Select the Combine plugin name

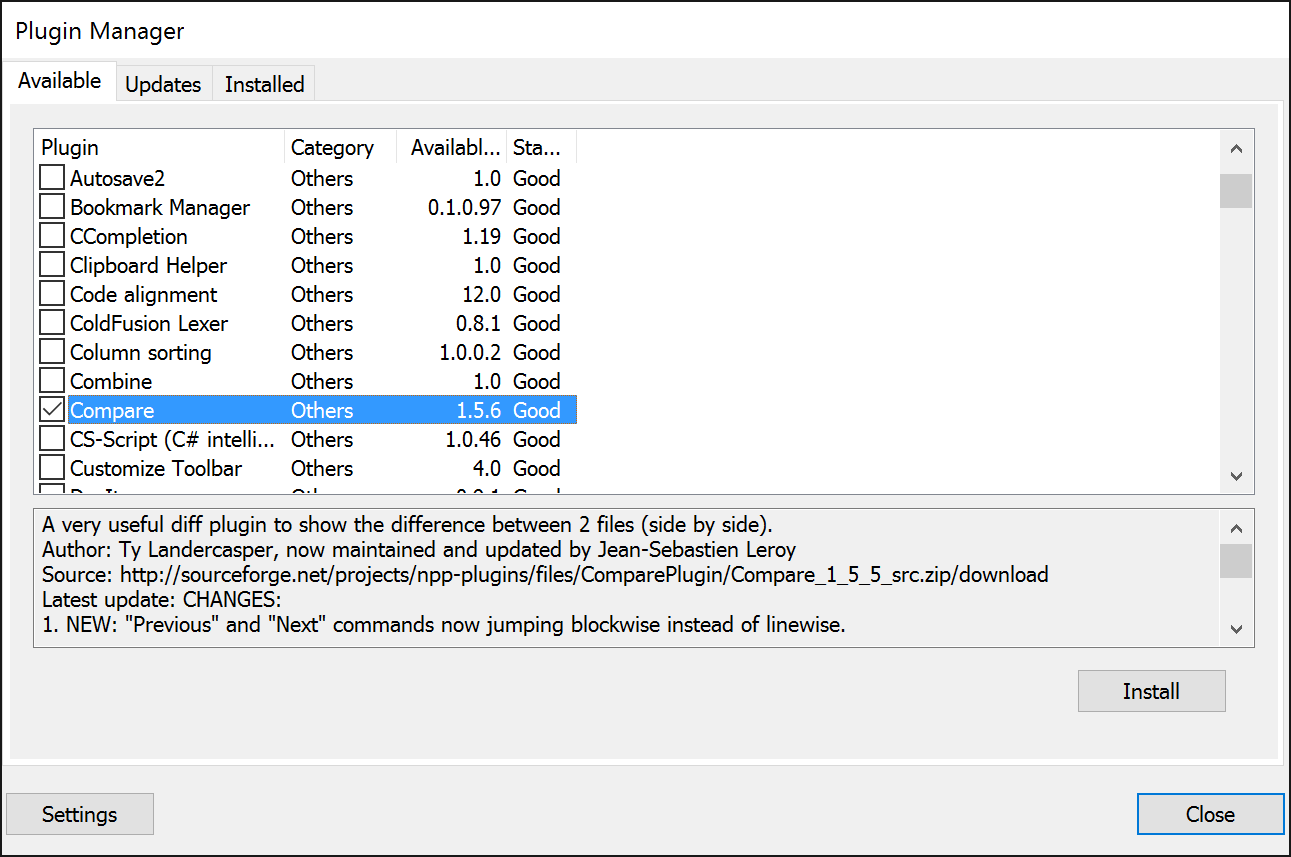point(111,381)
